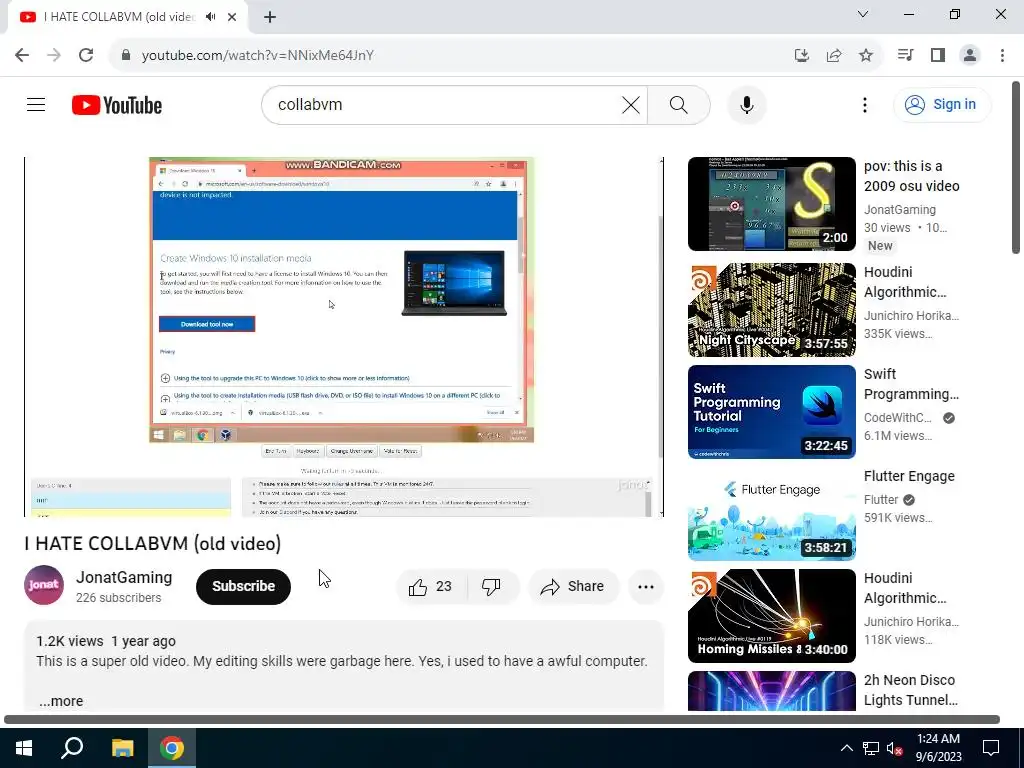Share this page from address bar
The image size is (1024, 768).
pos(833,55)
